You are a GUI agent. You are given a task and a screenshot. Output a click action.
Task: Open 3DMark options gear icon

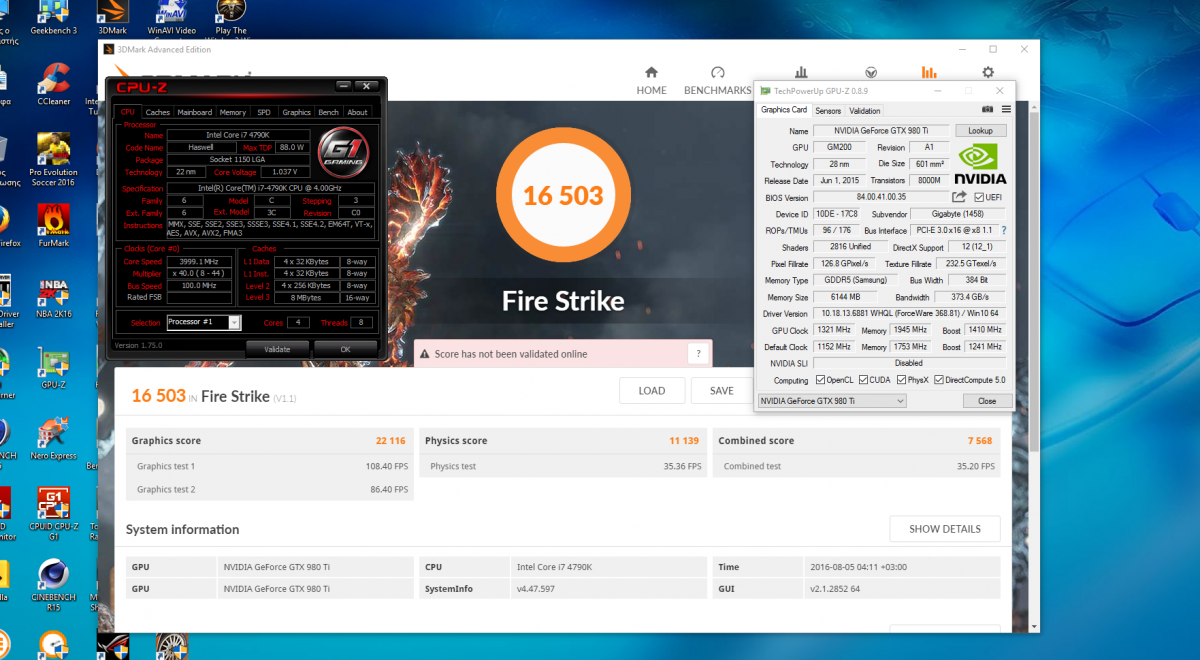pos(988,72)
